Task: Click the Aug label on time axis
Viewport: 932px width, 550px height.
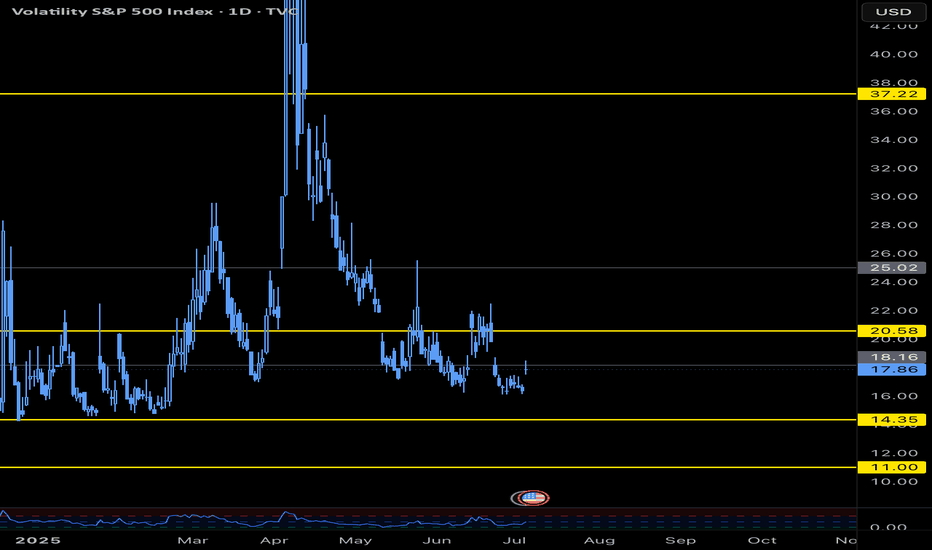Action: tap(599, 540)
